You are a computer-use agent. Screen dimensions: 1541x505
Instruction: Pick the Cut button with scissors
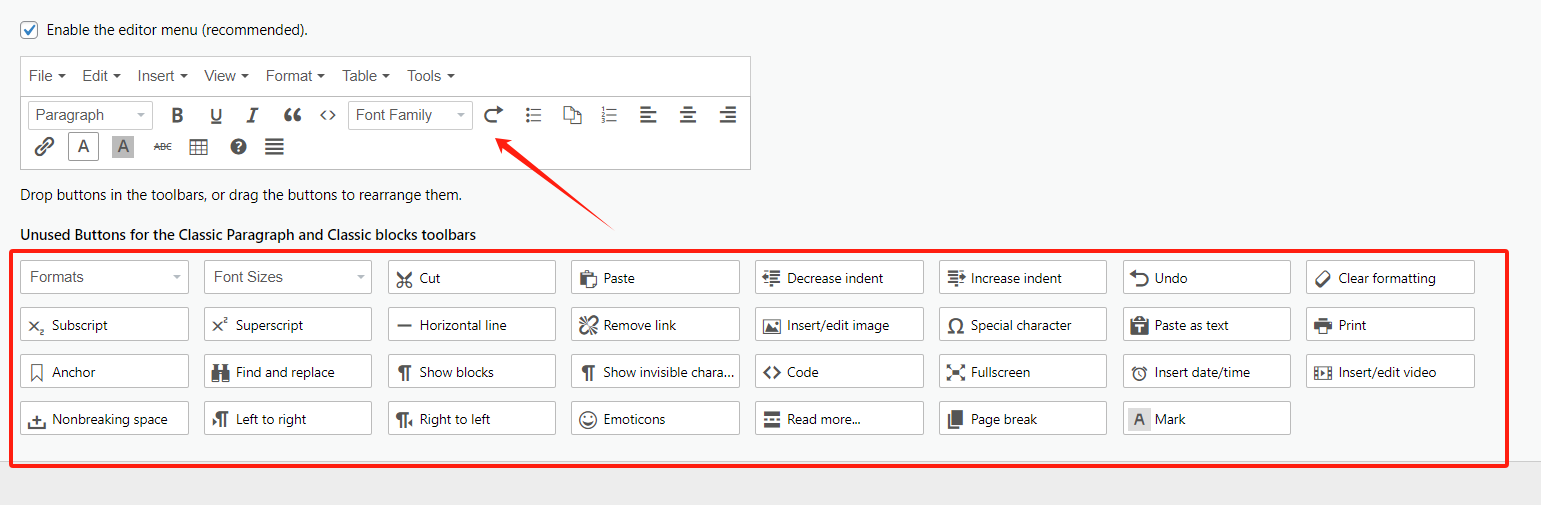point(472,277)
